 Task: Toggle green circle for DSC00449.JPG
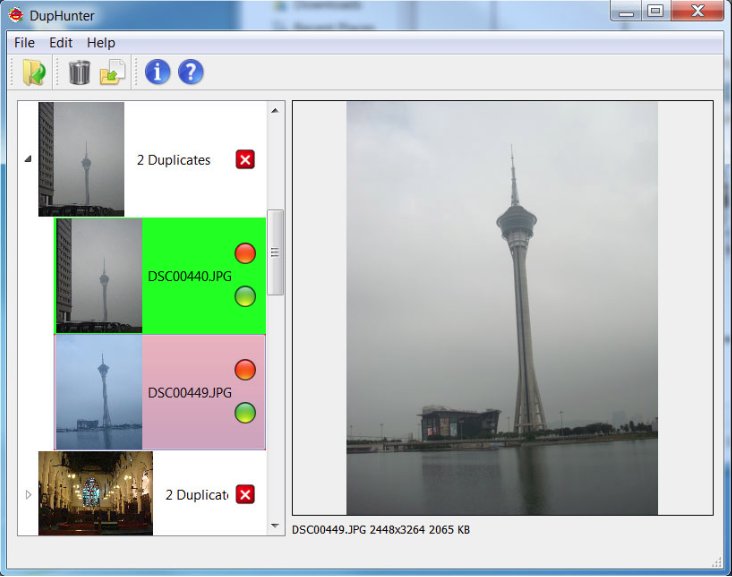[245, 413]
